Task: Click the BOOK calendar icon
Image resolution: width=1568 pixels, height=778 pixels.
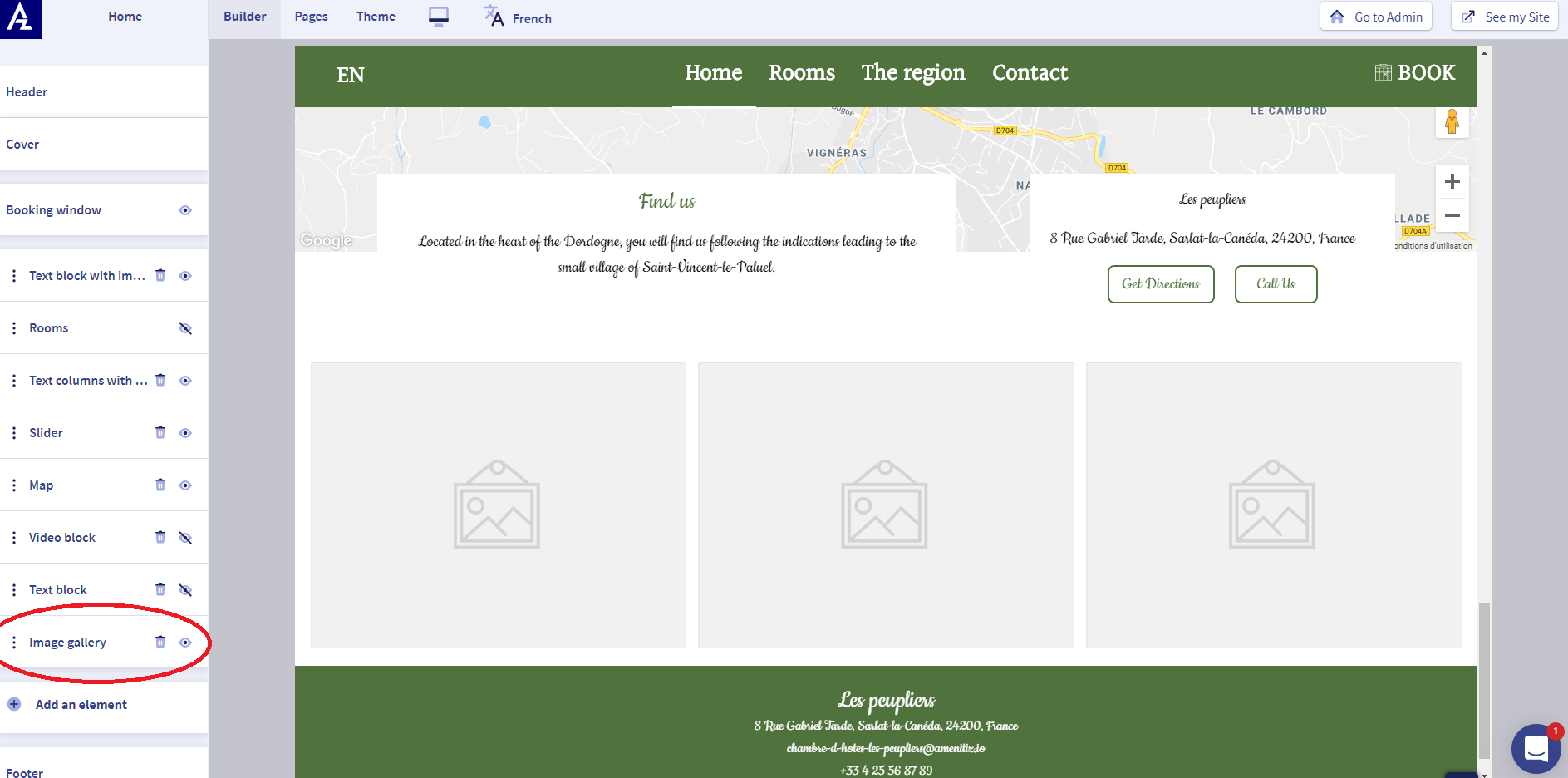Action: pos(1383,72)
